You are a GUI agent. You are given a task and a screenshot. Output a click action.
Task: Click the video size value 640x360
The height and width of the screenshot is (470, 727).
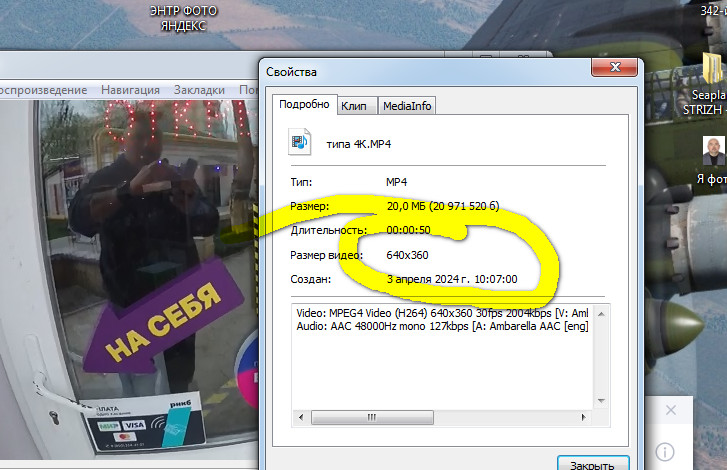pos(407,255)
